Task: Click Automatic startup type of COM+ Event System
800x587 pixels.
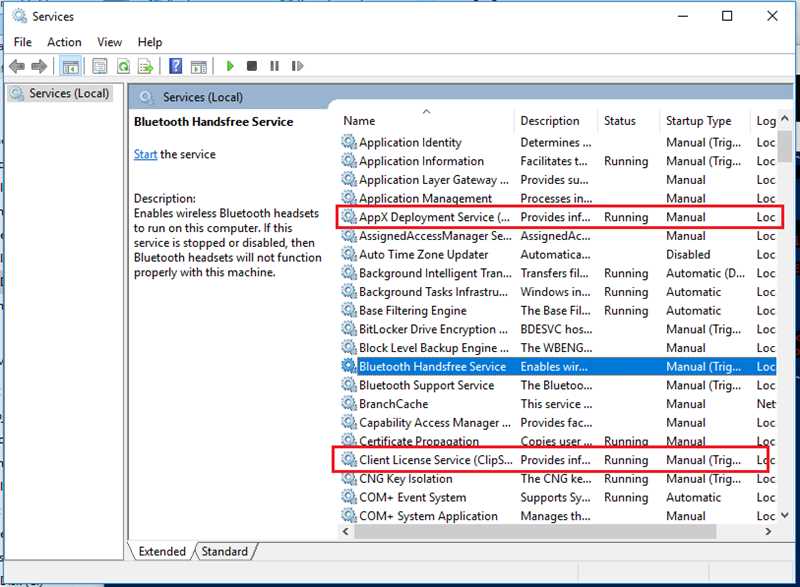Action: 693,497
